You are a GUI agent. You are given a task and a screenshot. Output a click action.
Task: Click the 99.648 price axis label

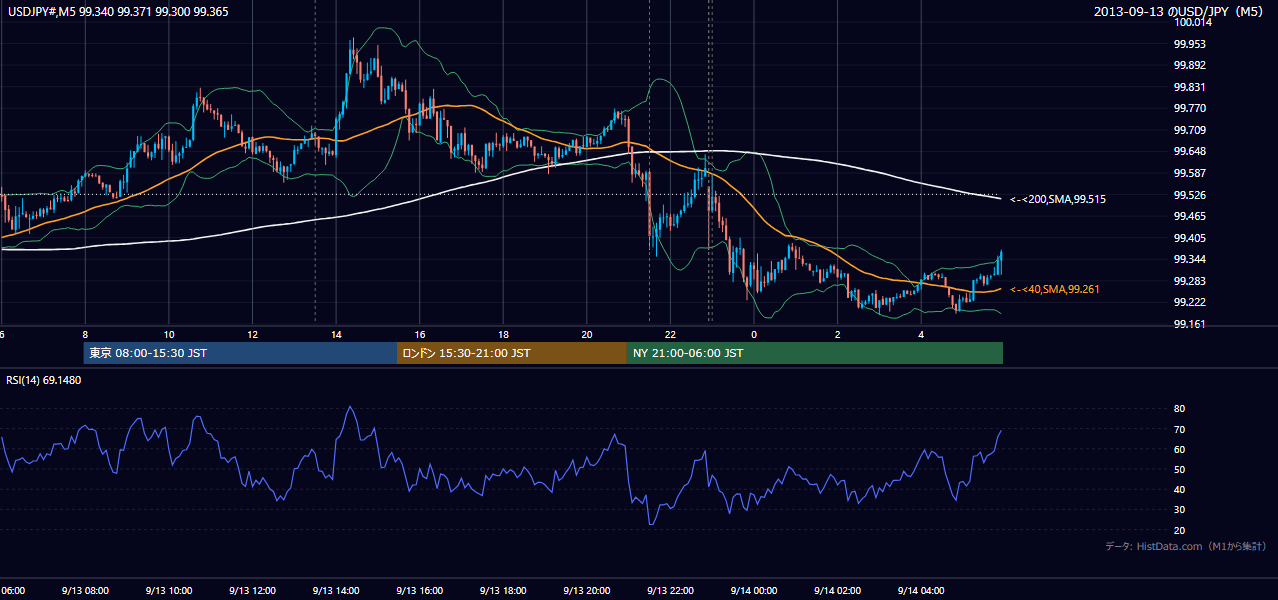click(x=1190, y=152)
